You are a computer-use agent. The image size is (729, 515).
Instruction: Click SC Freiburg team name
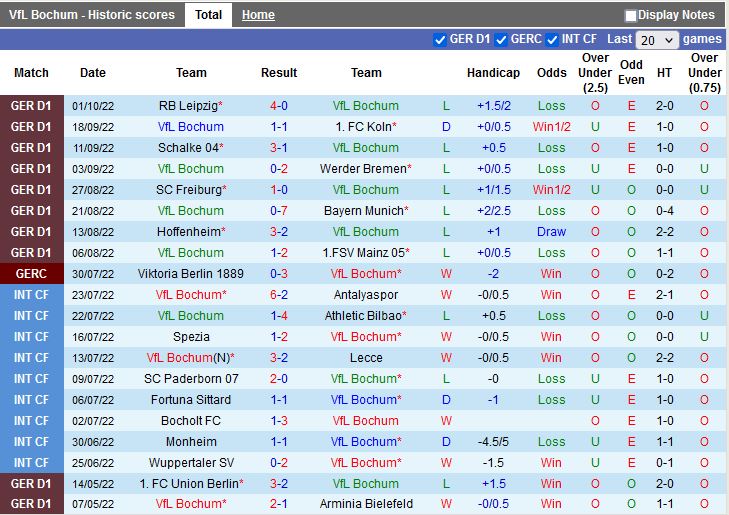pyautogui.click(x=189, y=190)
